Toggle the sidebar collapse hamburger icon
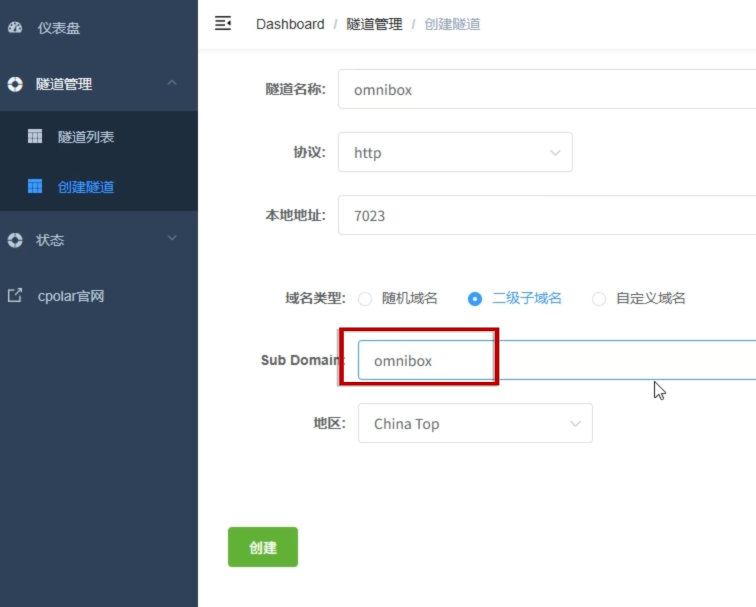This screenshot has width=756, height=607. (x=223, y=23)
